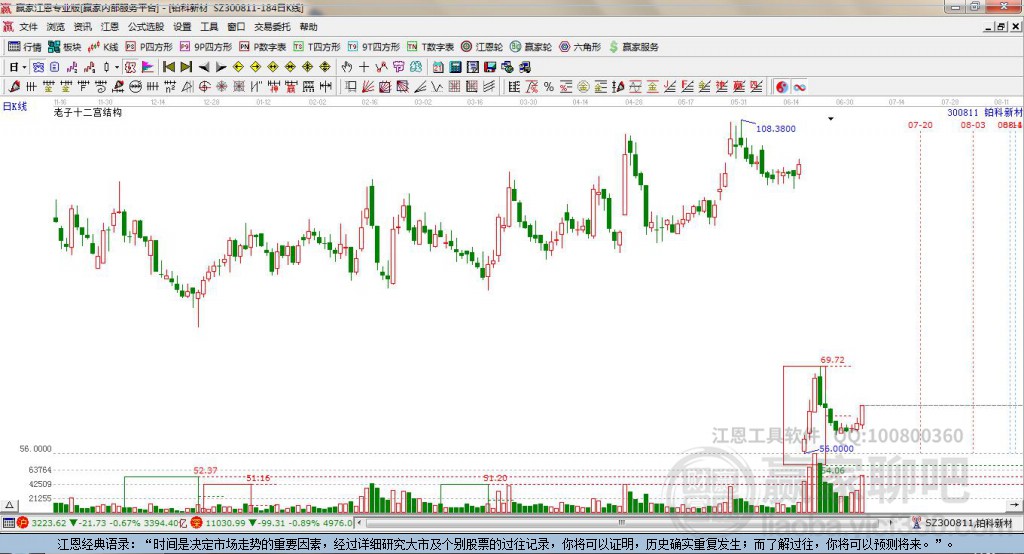Open T四方形 time square
Screen dimensions: 1024x554
pos(317,46)
